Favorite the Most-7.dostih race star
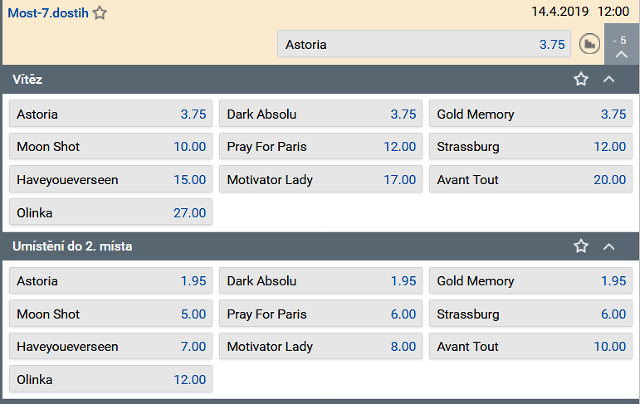The height and width of the screenshot is (404, 640). point(100,13)
